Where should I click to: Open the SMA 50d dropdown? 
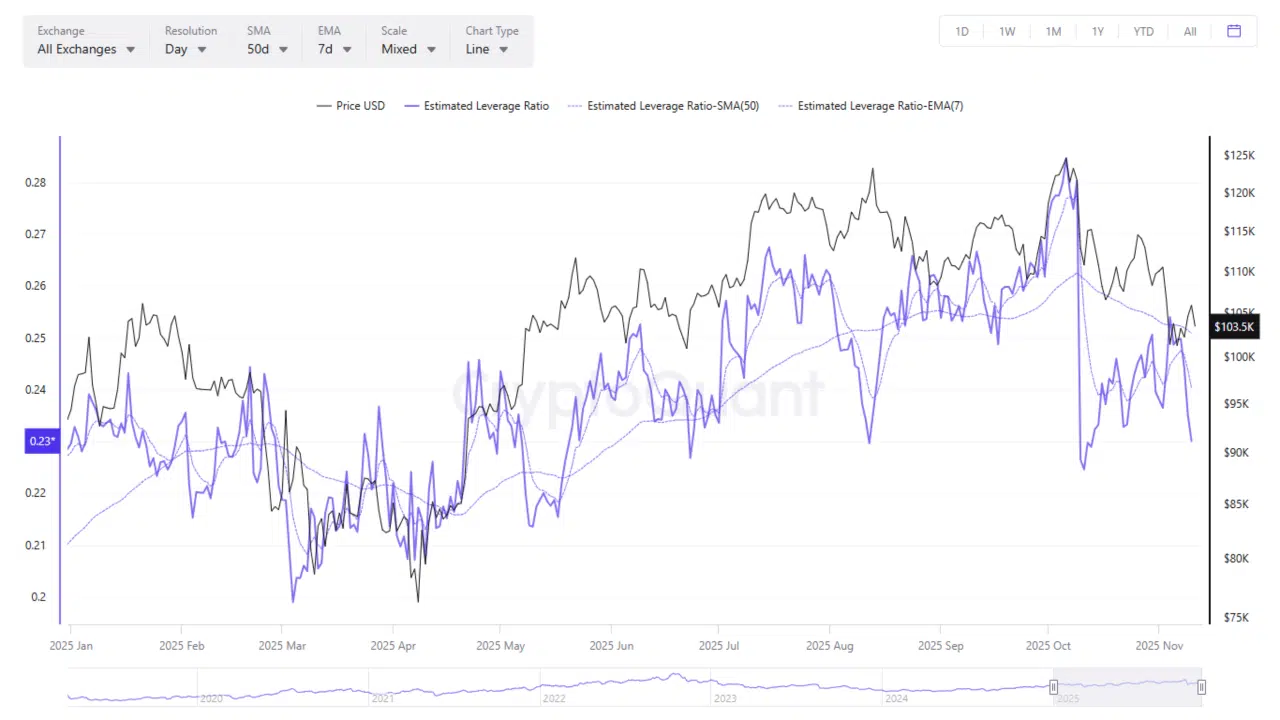pyautogui.click(x=268, y=49)
